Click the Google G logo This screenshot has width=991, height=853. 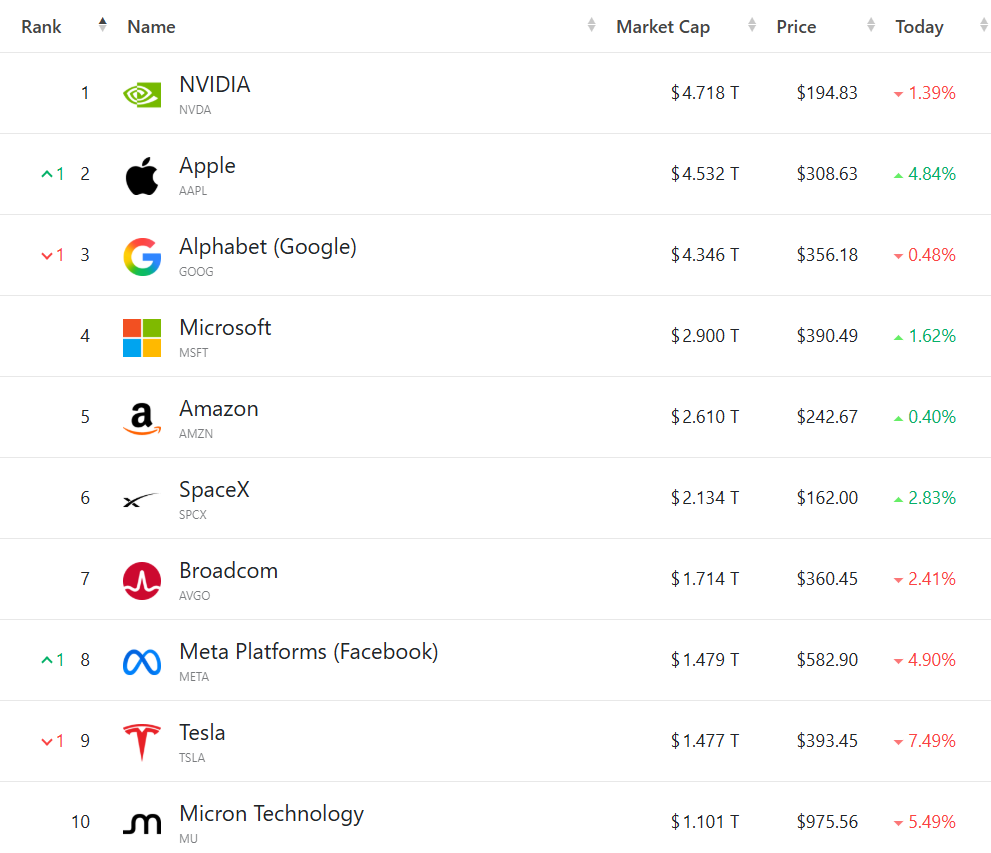pyautogui.click(x=142, y=257)
